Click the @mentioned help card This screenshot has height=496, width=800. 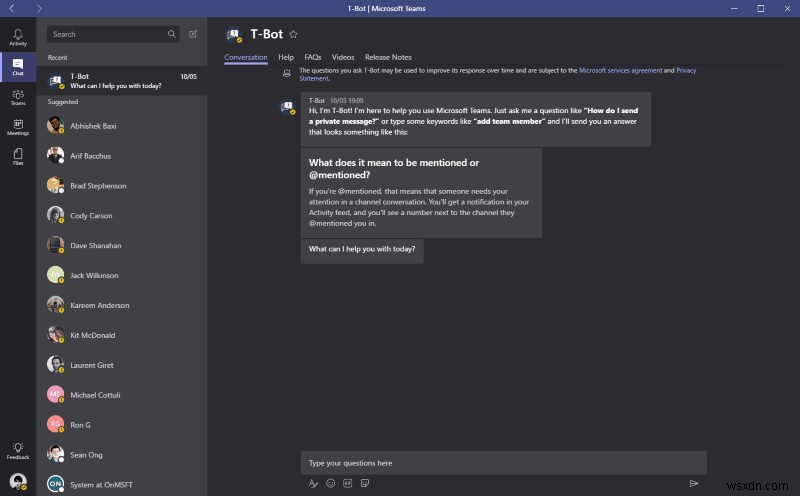(x=421, y=193)
